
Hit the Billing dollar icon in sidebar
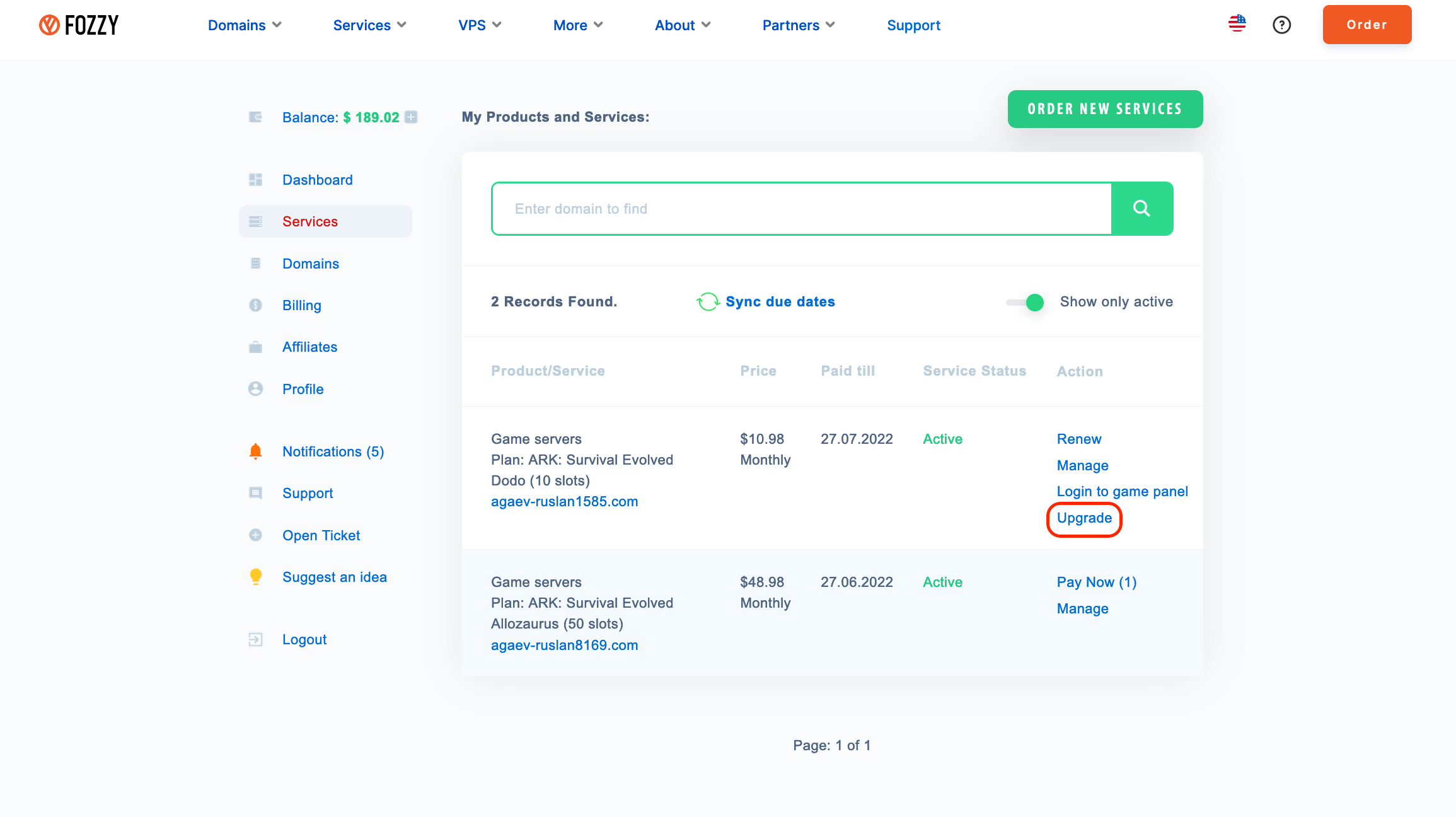pos(255,305)
